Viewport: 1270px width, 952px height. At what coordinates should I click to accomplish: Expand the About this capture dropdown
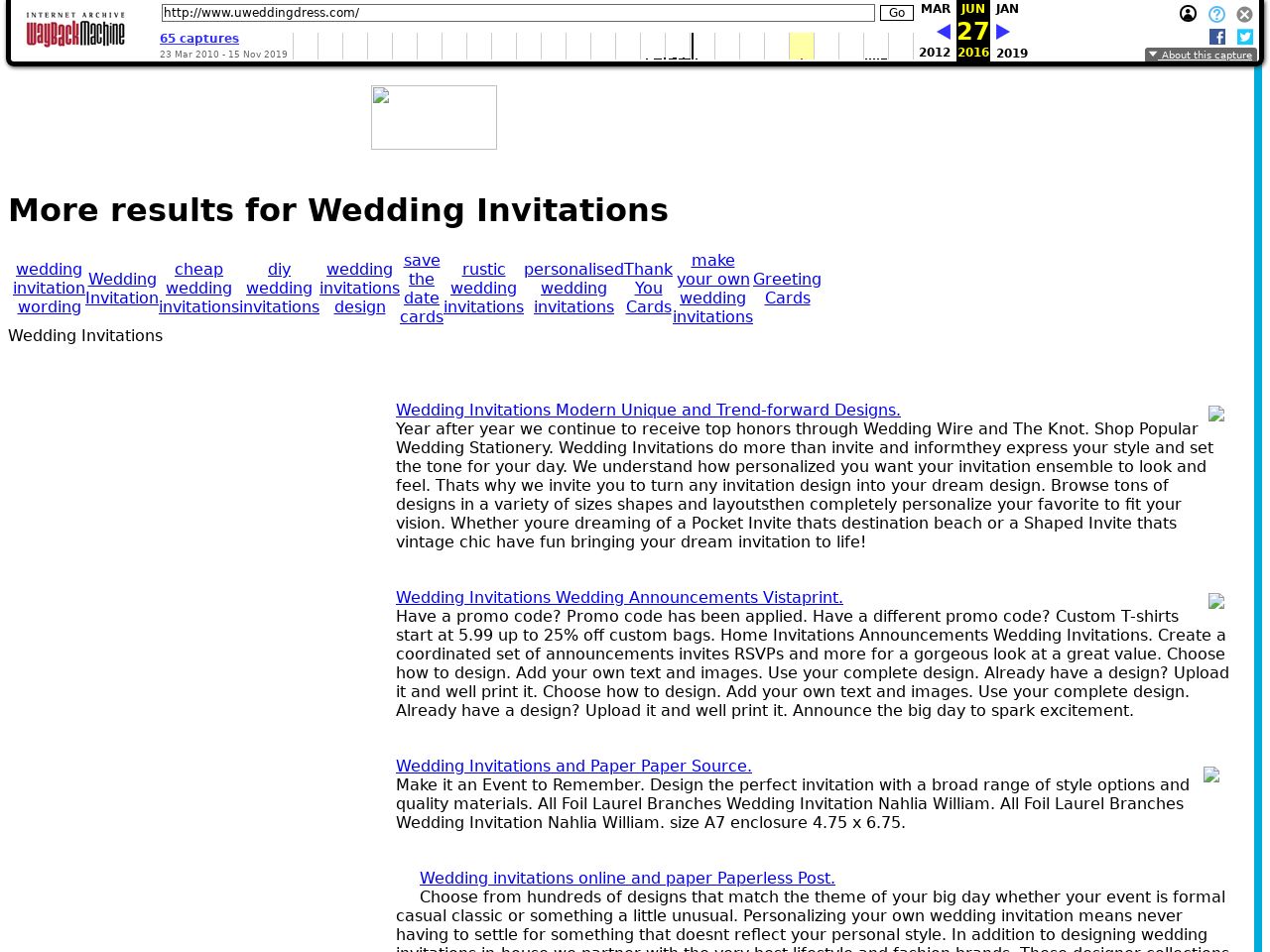click(x=1201, y=56)
